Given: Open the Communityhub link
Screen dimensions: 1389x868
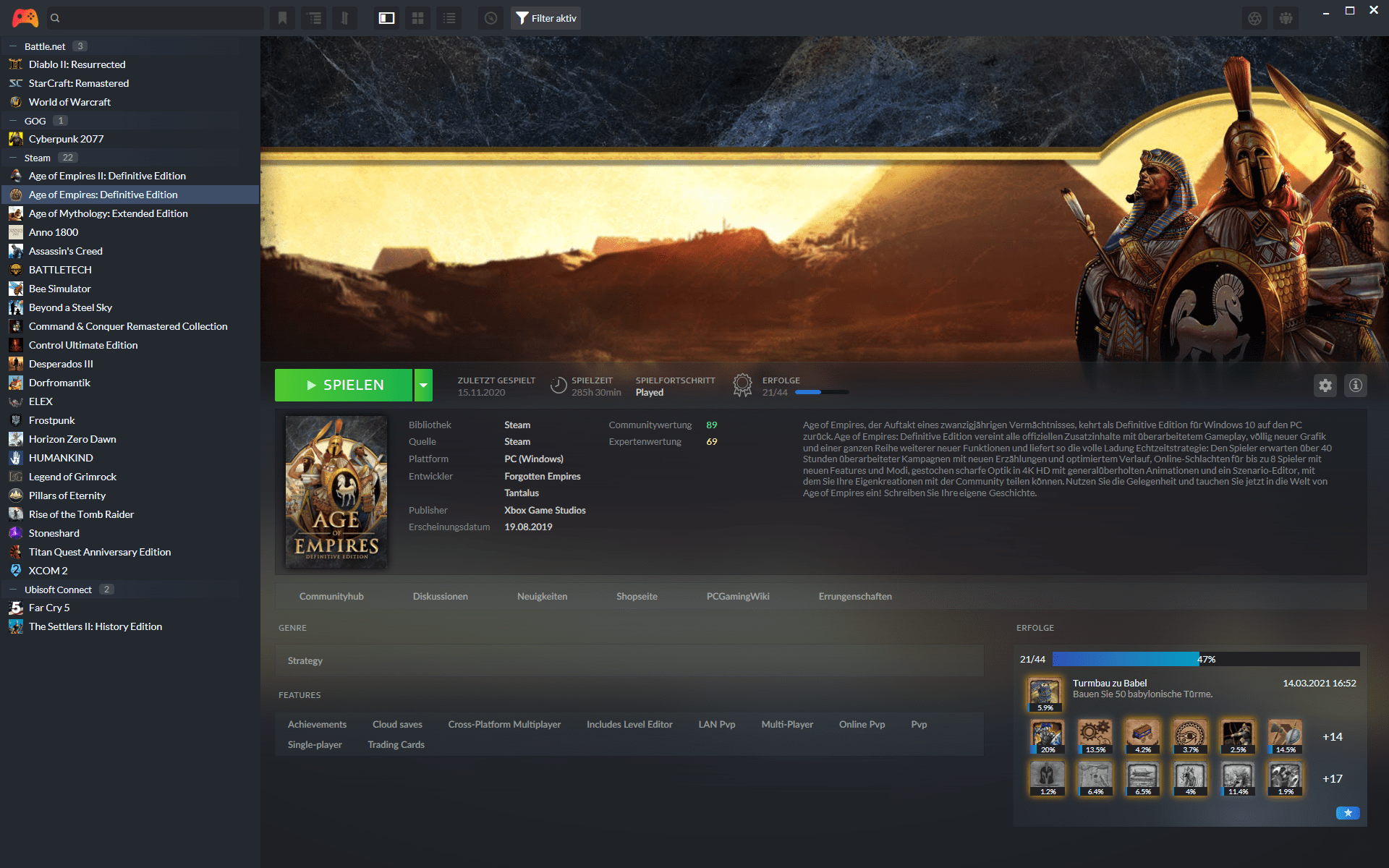Looking at the screenshot, I should [331, 597].
